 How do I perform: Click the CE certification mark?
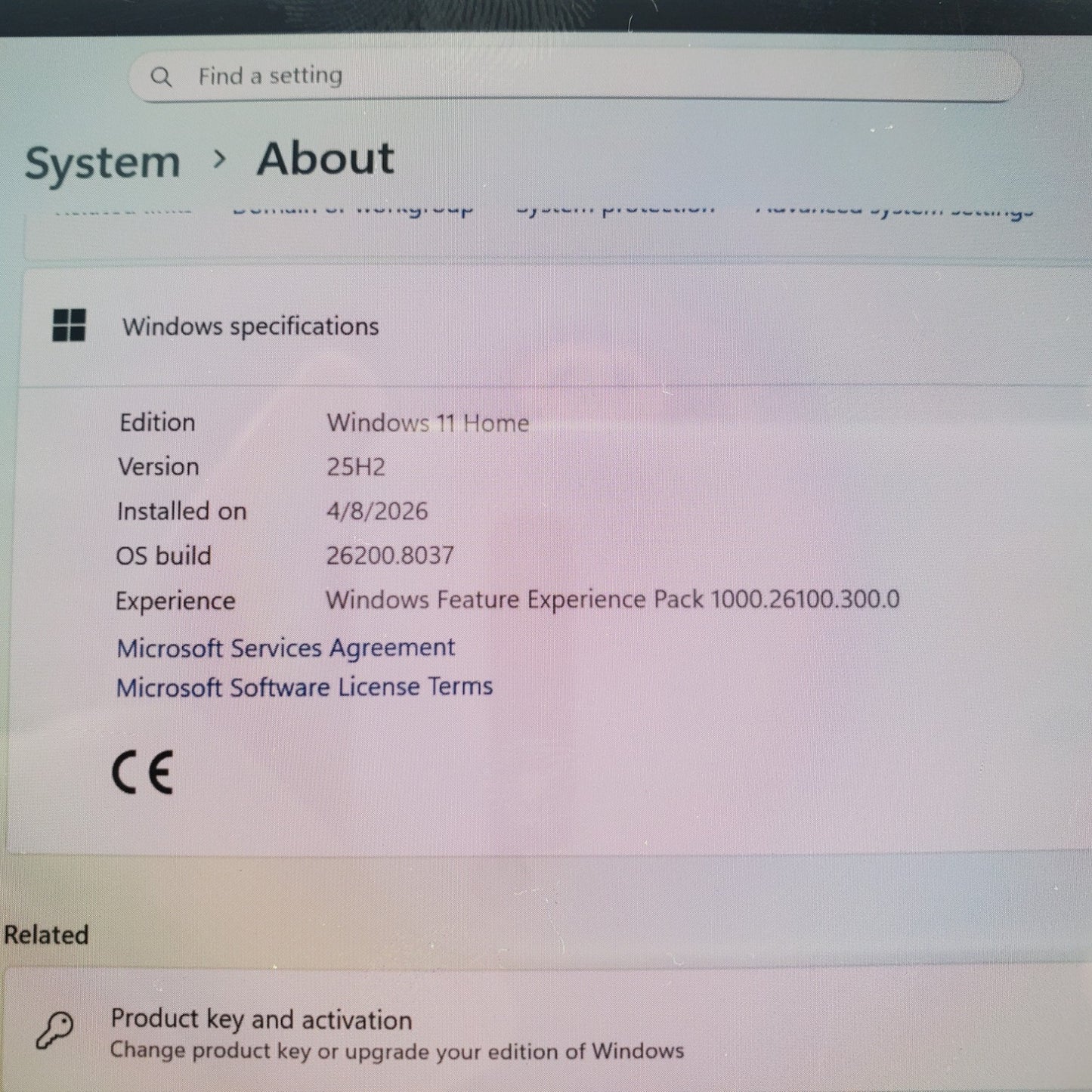(x=143, y=772)
